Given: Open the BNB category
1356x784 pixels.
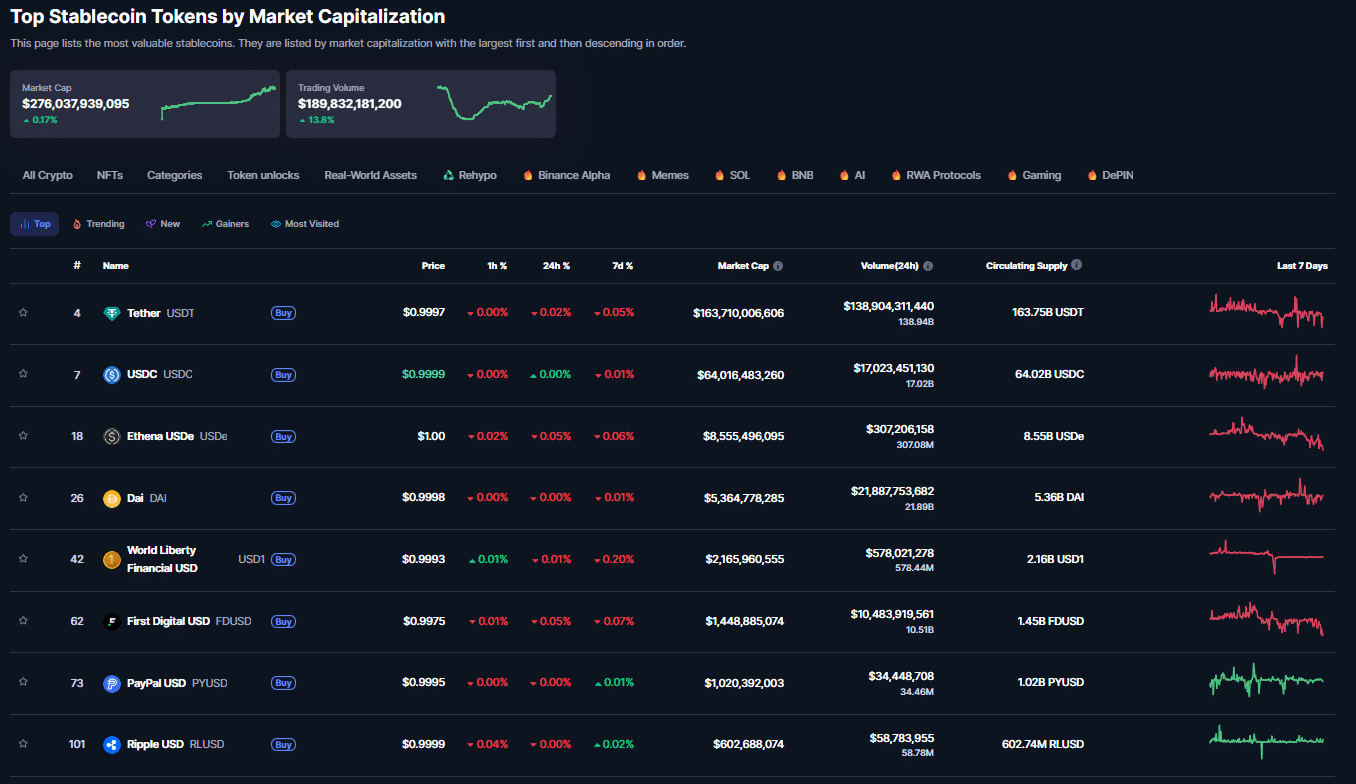Looking at the screenshot, I should 795,175.
